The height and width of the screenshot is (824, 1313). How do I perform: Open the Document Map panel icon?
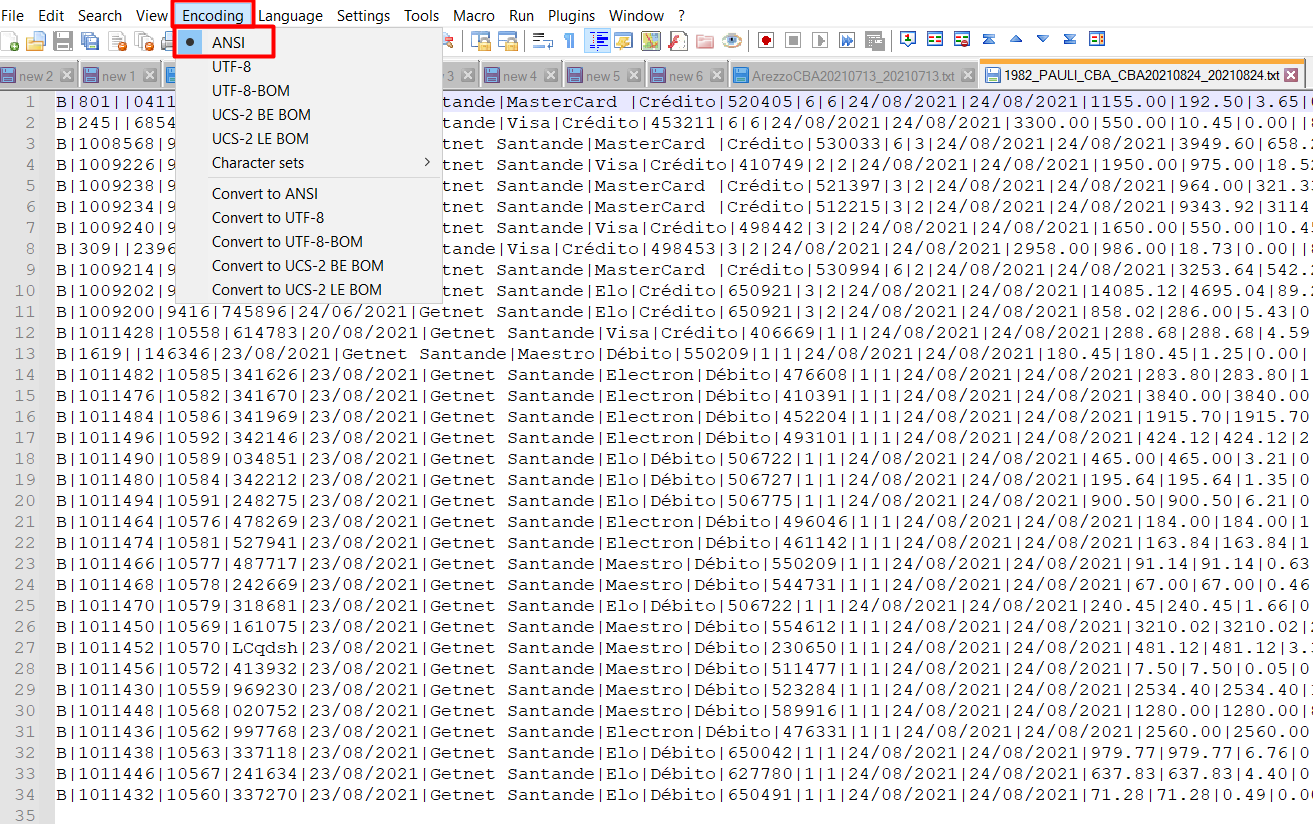[651, 41]
